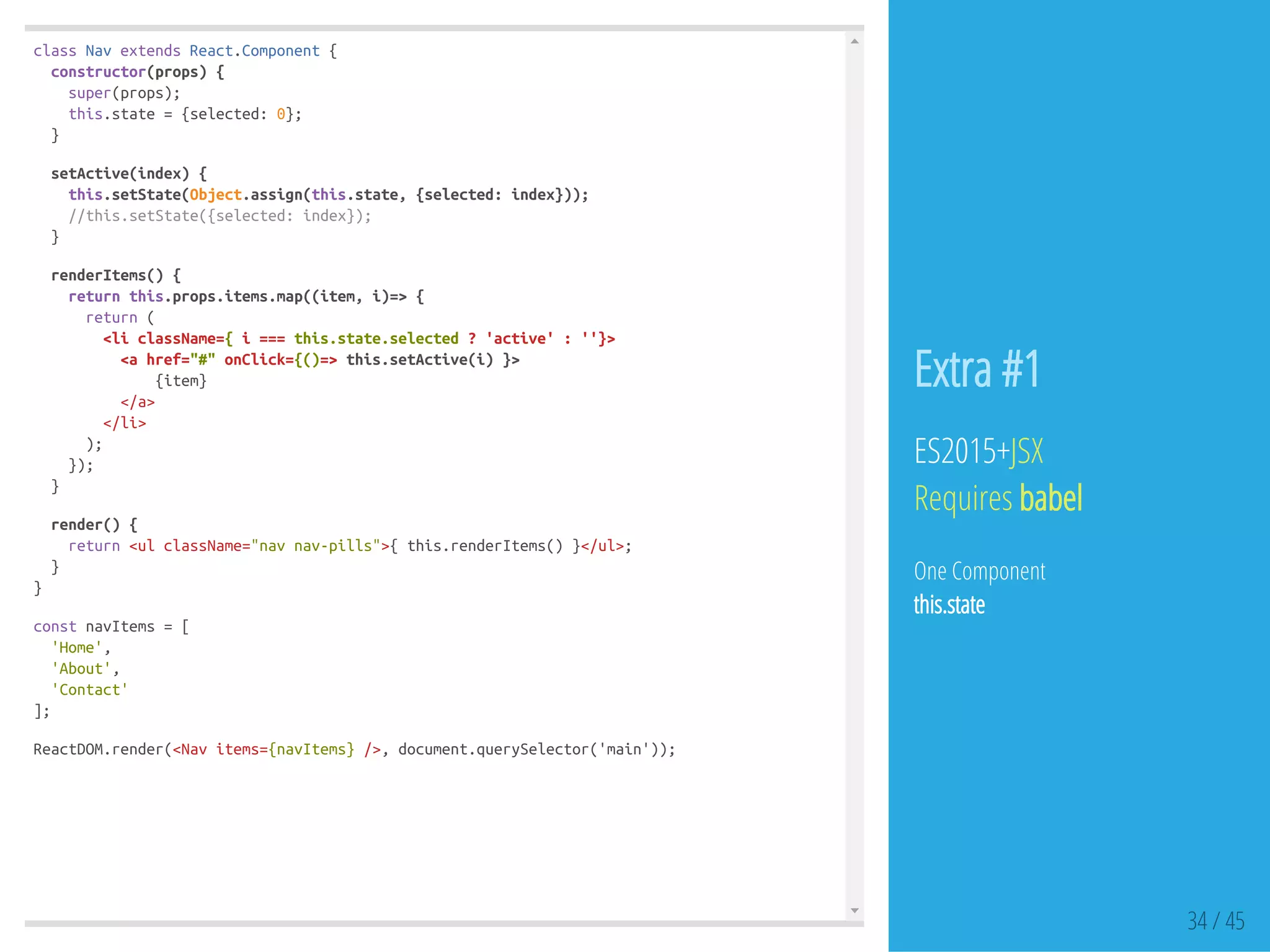Click the 'return this.props.items.map' line
The image size is (1270, 952).
pos(246,296)
